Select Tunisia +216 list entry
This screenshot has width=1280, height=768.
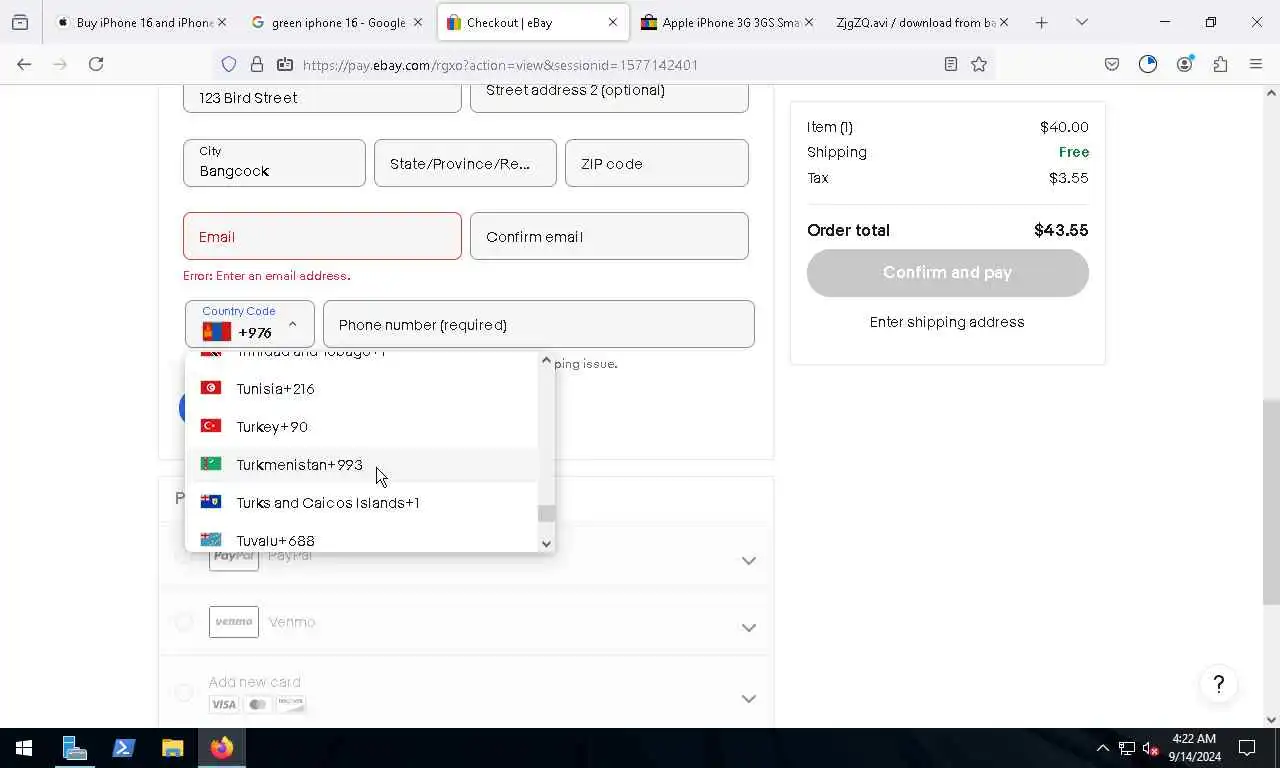tap(362, 388)
